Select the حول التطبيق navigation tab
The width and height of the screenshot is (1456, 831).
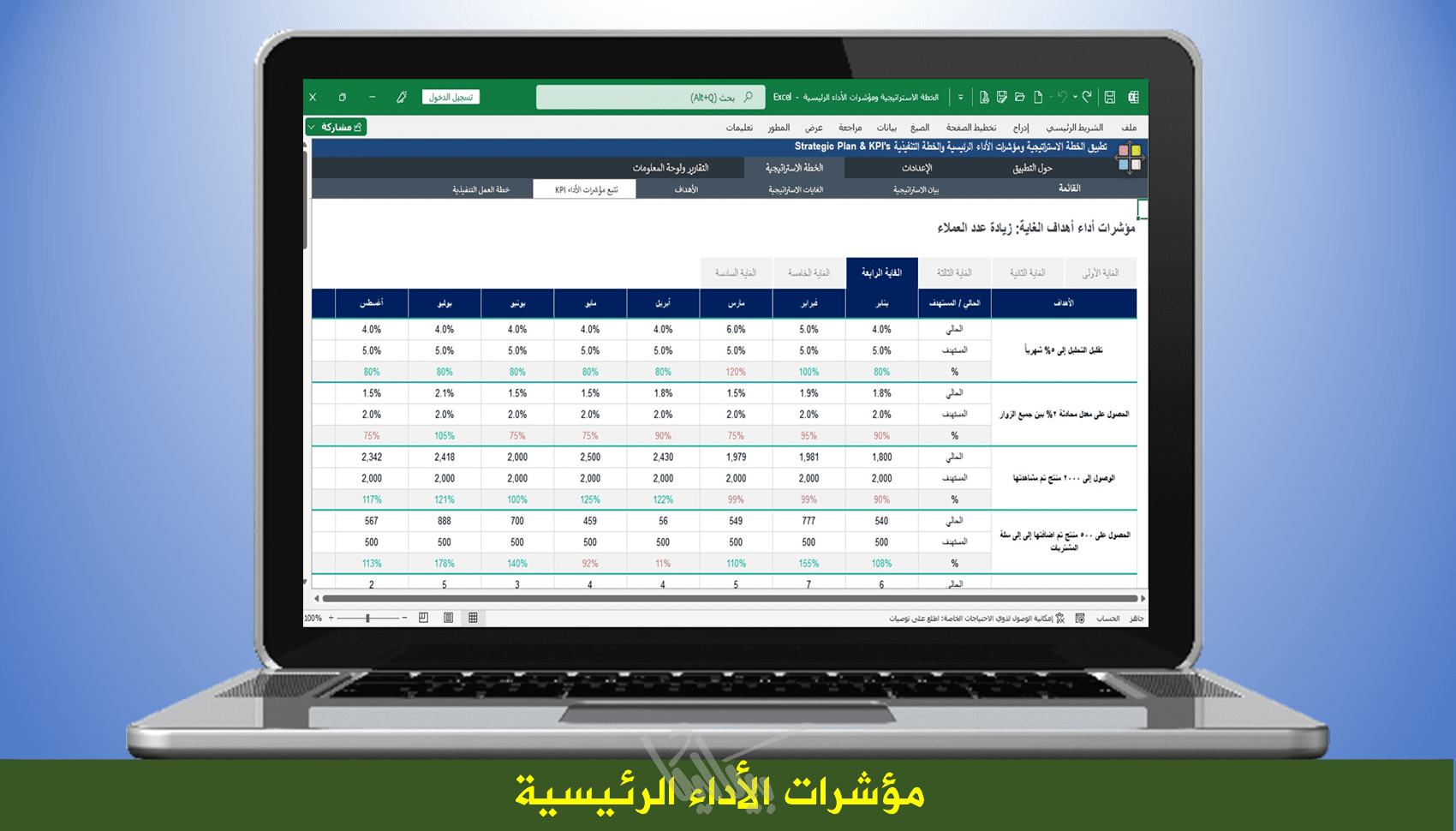click(x=1032, y=168)
